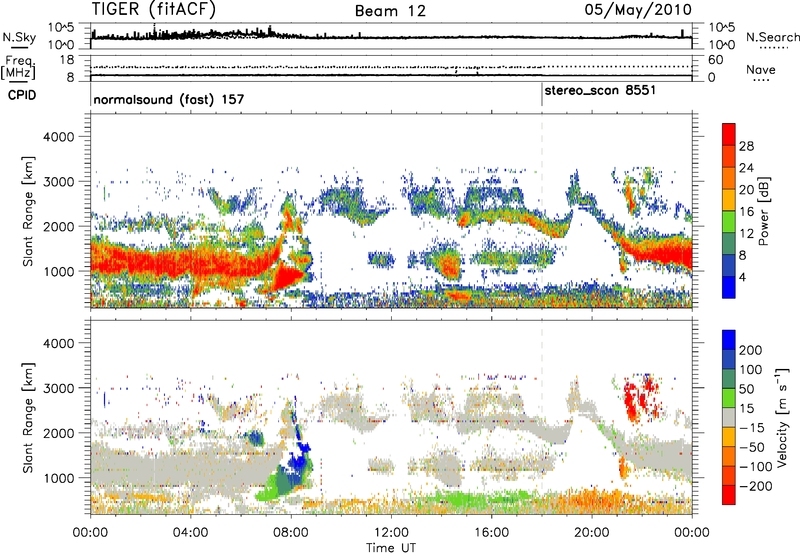The width and height of the screenshot is (800, 554).
Task: Click the "4" tick on Power colorbar
Action: (x=742, y=277)
